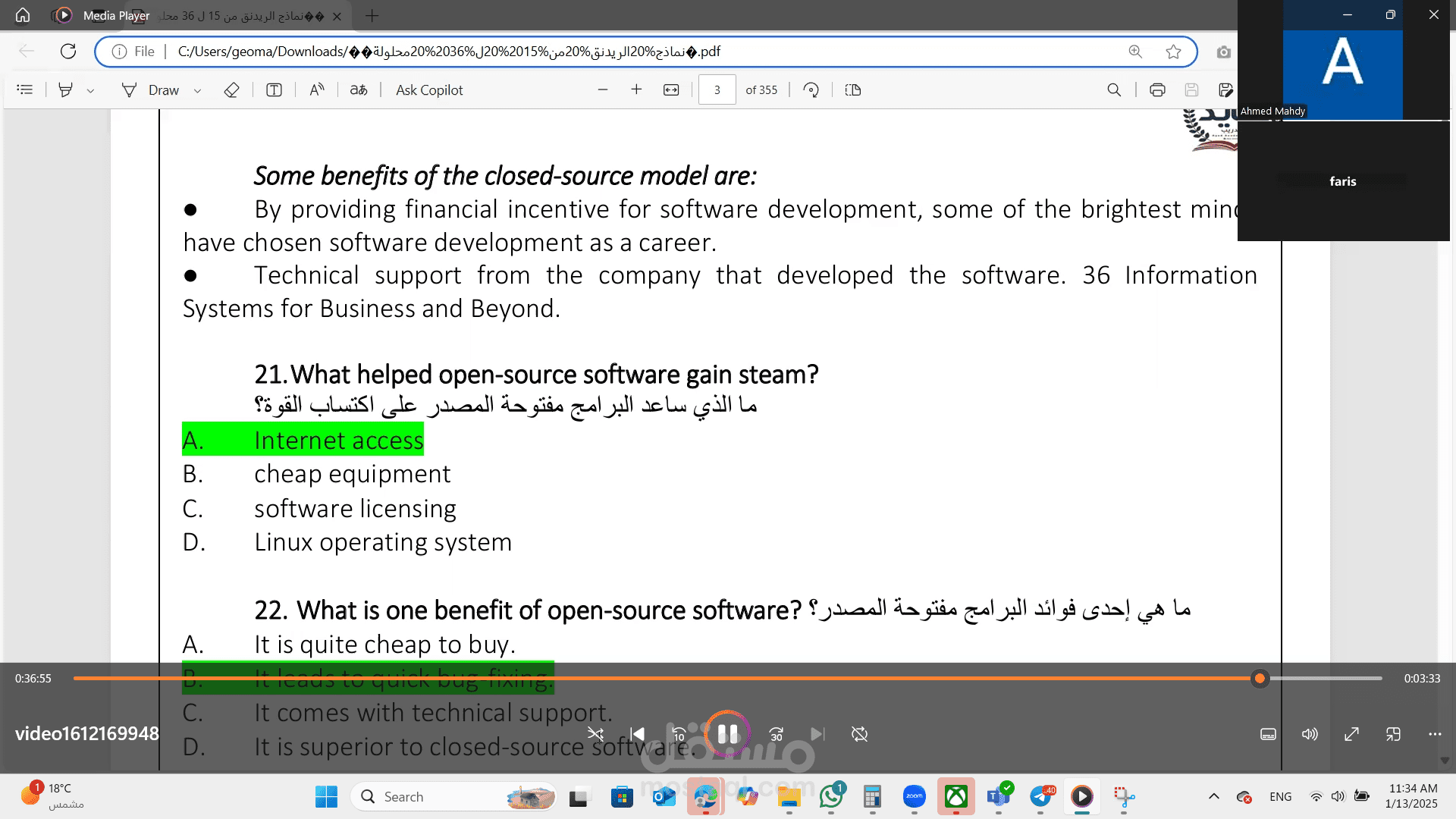Select the Erase tool in PDF toolbar

232,90
